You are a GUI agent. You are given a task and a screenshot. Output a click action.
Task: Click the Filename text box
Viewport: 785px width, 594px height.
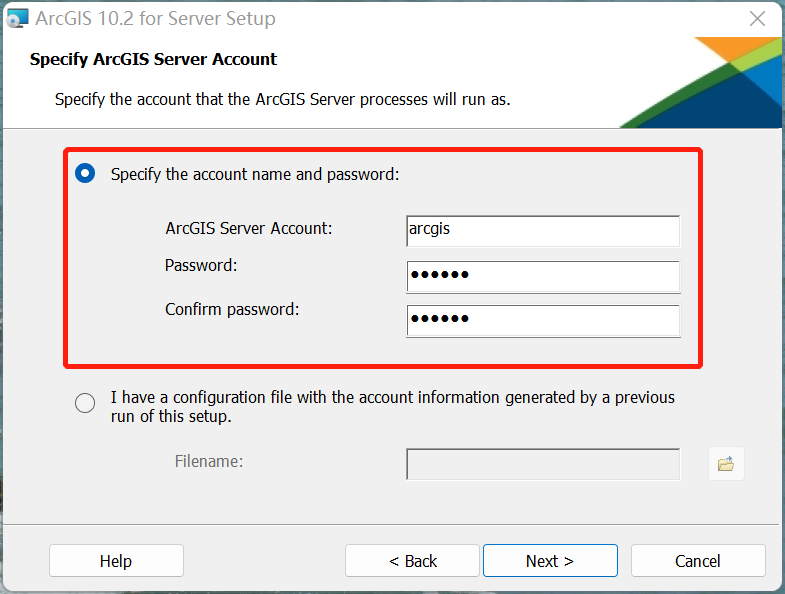(x=543, y=464)
